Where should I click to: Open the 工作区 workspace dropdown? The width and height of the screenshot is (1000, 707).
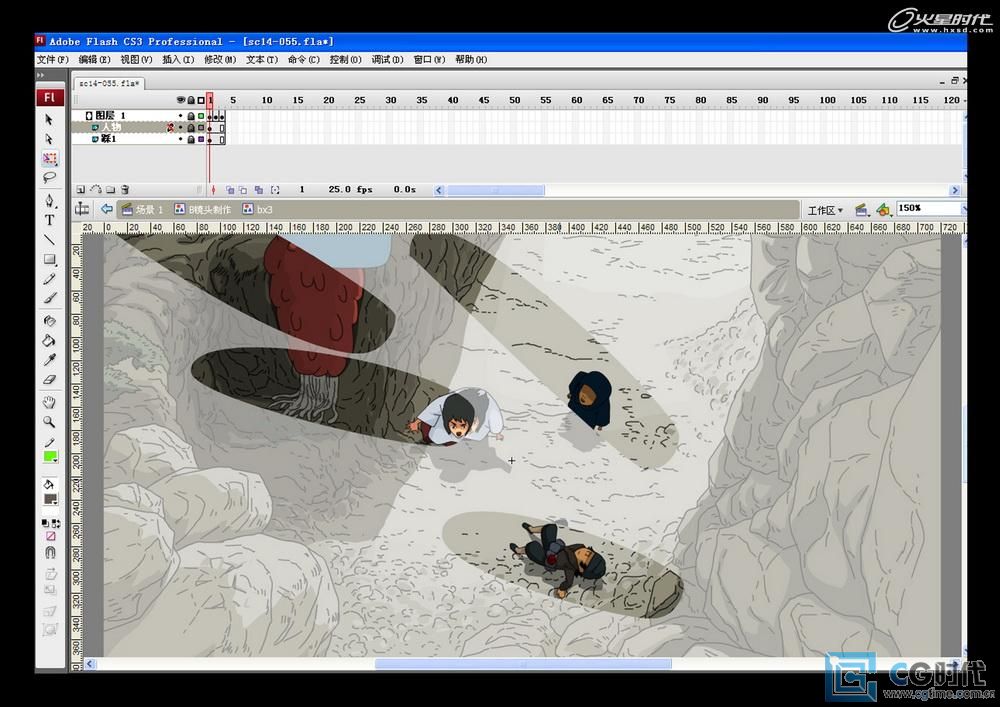pyautogui.click(x=825, y=210)
